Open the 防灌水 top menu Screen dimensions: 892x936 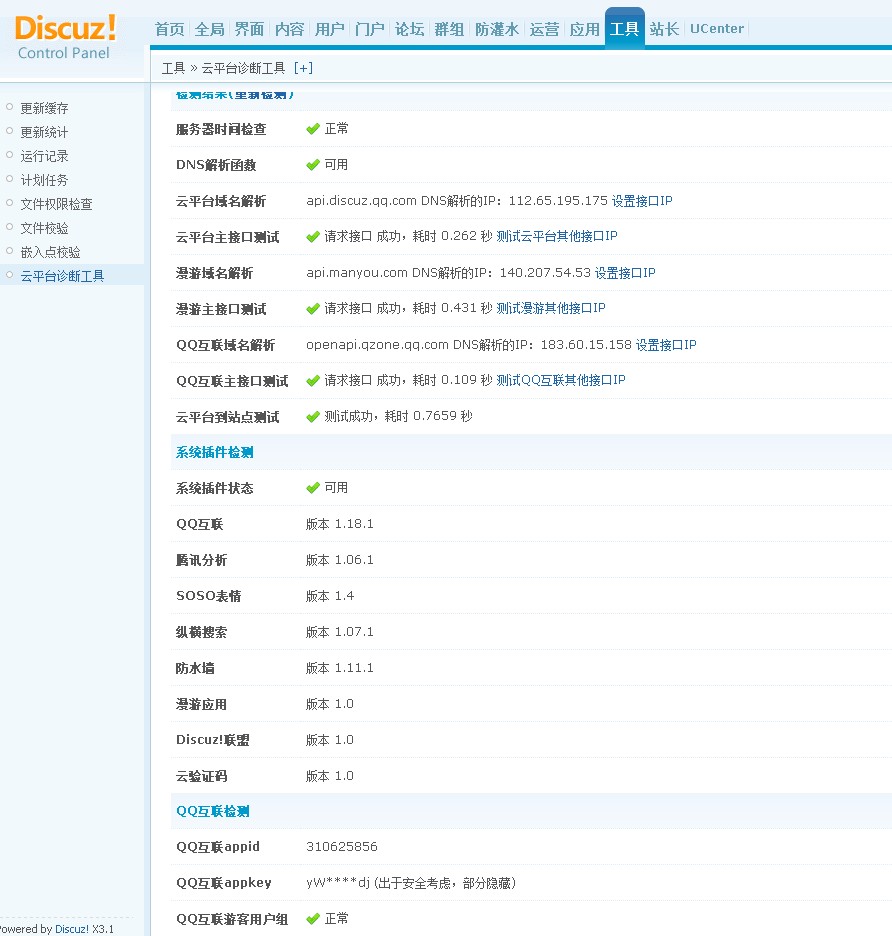pyautogui.click(x=497, y=29)
